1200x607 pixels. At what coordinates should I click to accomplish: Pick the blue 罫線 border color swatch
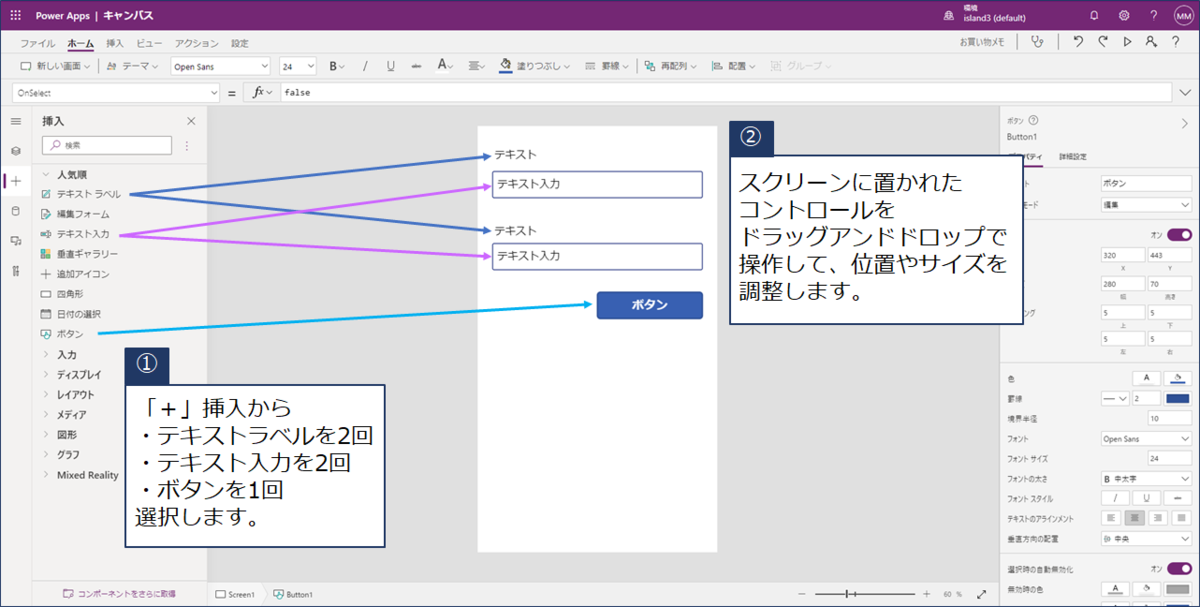pos(1178,398)
